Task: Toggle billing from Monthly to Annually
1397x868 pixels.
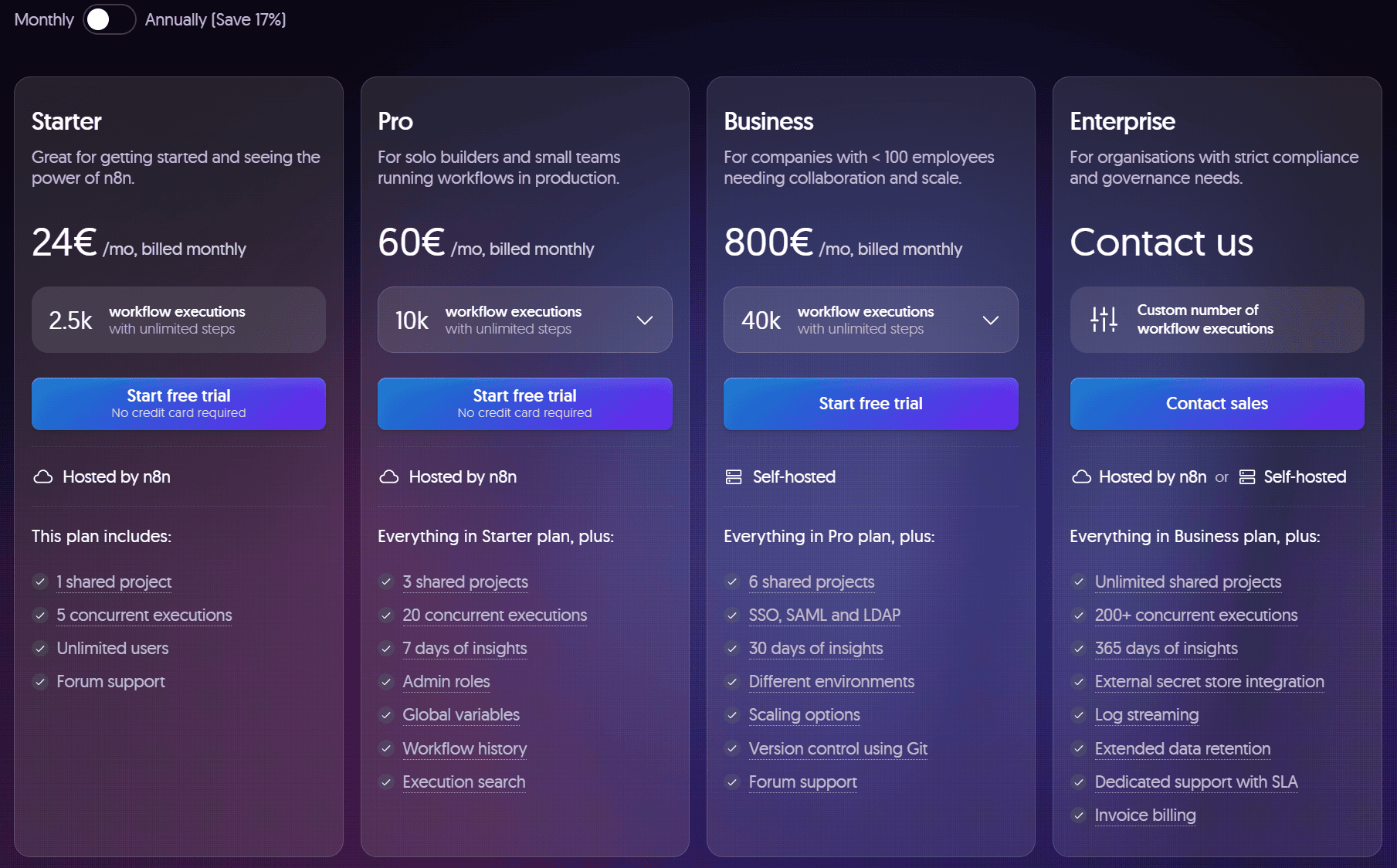Action: click(x=109, y=20)
